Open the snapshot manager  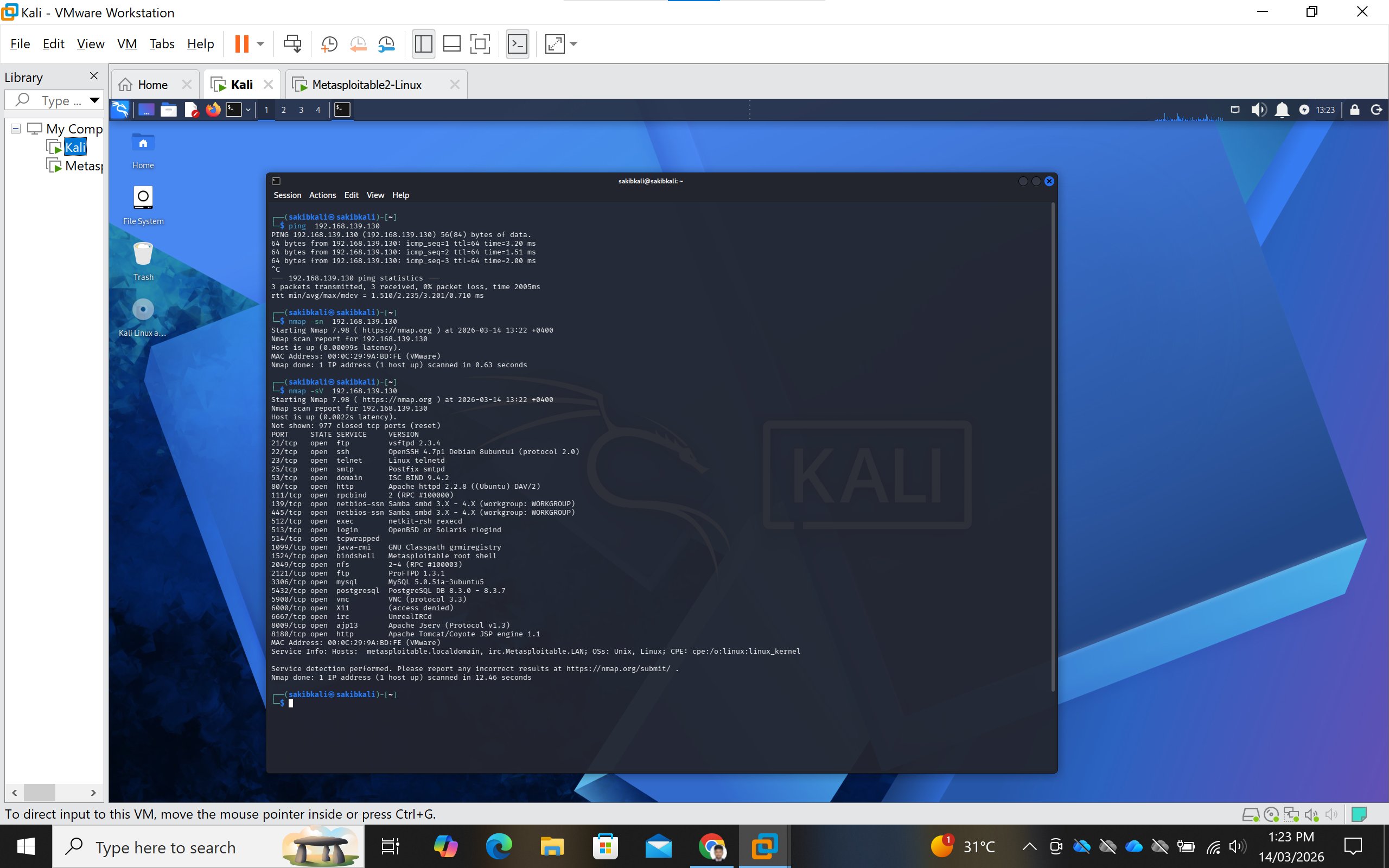387,44
